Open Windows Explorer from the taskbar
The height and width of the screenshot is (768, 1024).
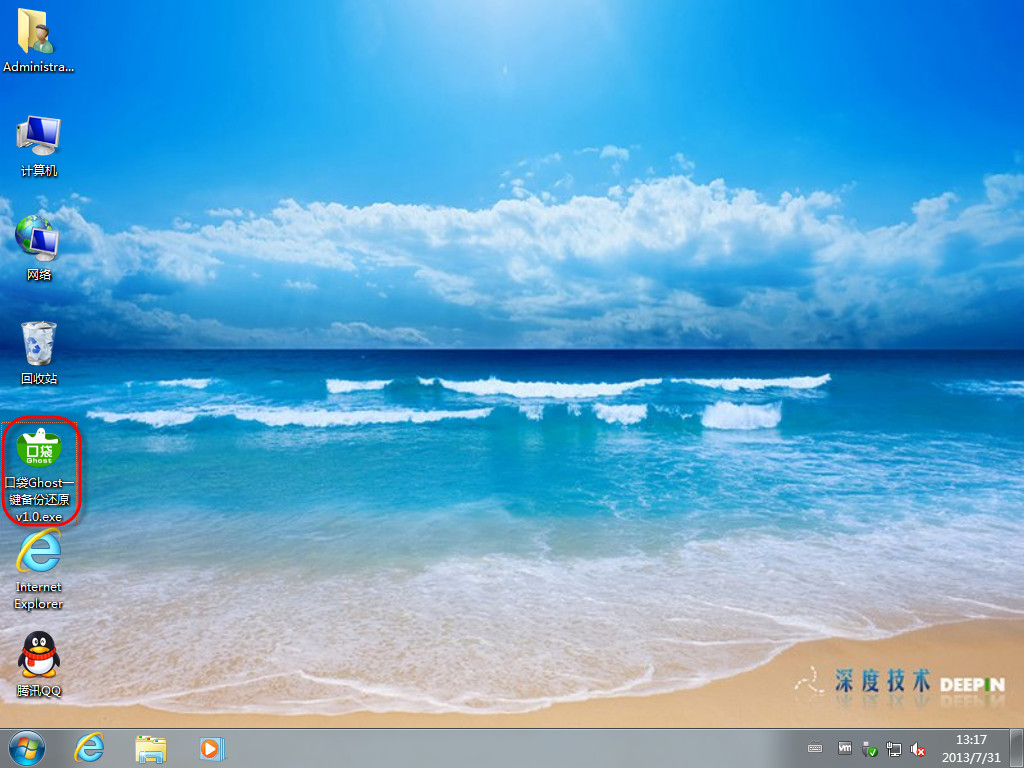[151, 748]
